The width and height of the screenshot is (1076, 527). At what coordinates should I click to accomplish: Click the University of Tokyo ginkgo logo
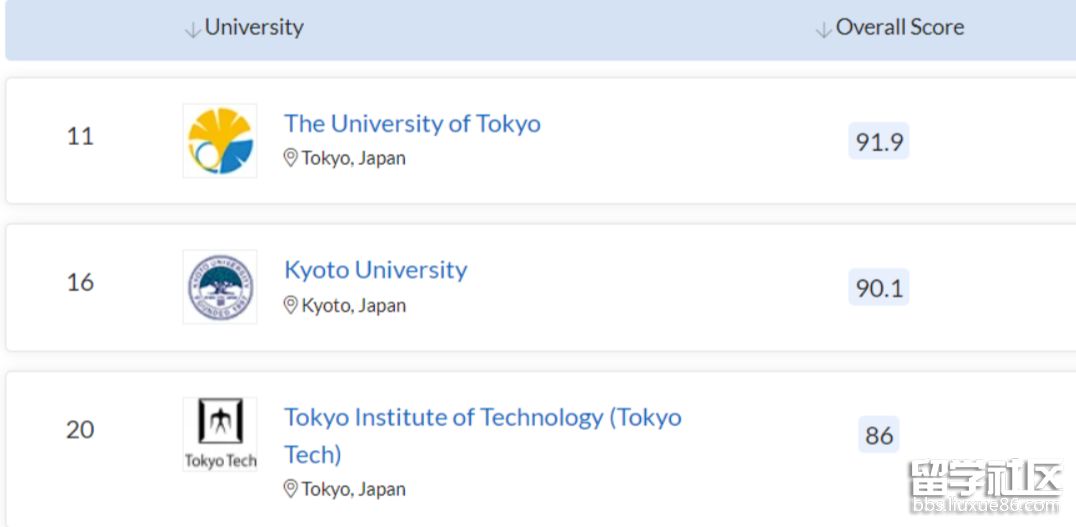(220, 141)
